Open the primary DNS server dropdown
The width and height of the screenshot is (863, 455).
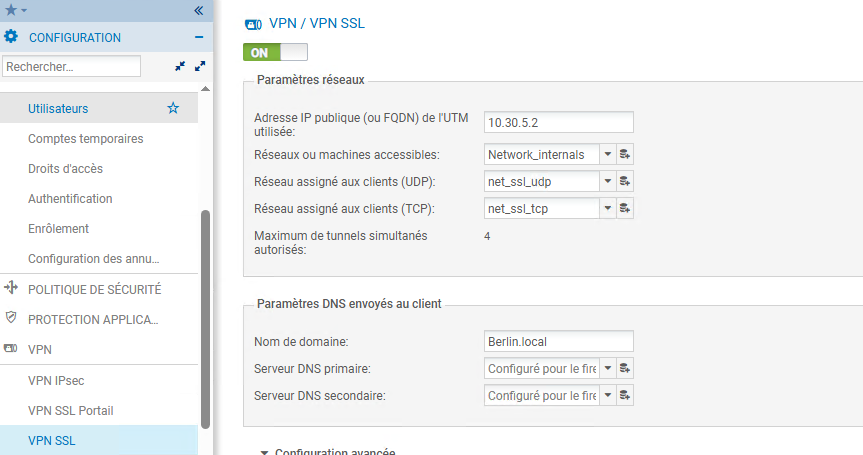607,368
